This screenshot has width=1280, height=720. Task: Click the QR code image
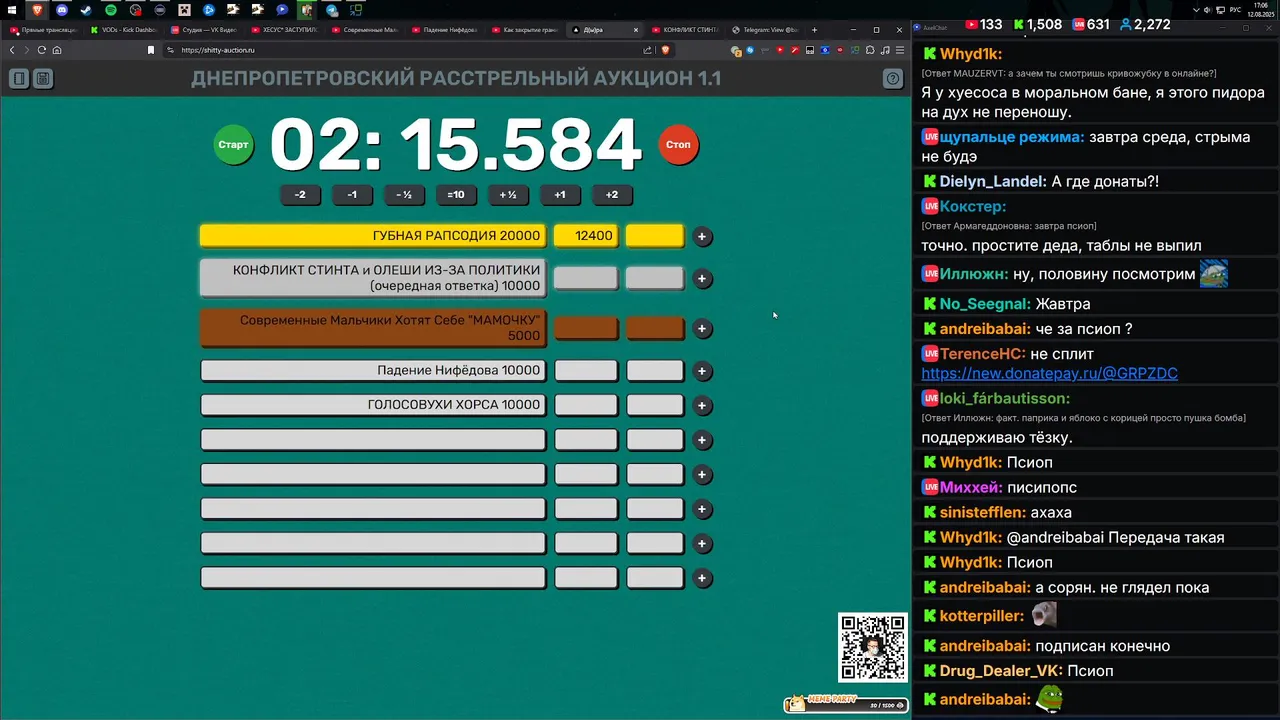[x=872, y=648]
